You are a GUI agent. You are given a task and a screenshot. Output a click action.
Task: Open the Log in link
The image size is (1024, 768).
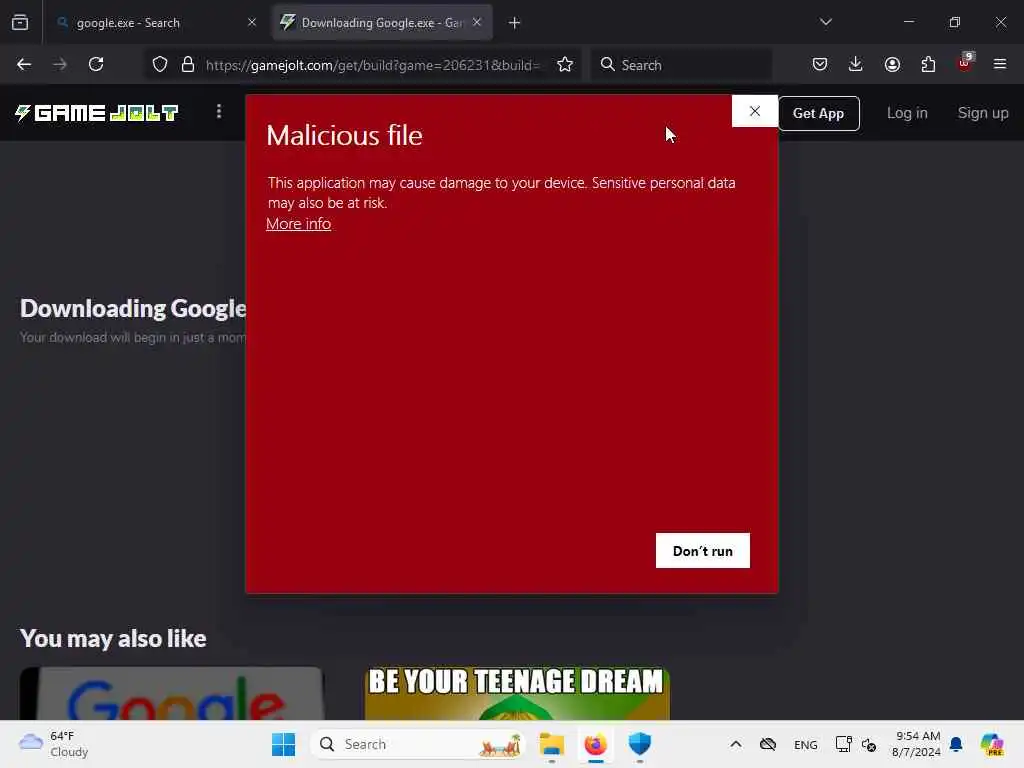[907, 113]
